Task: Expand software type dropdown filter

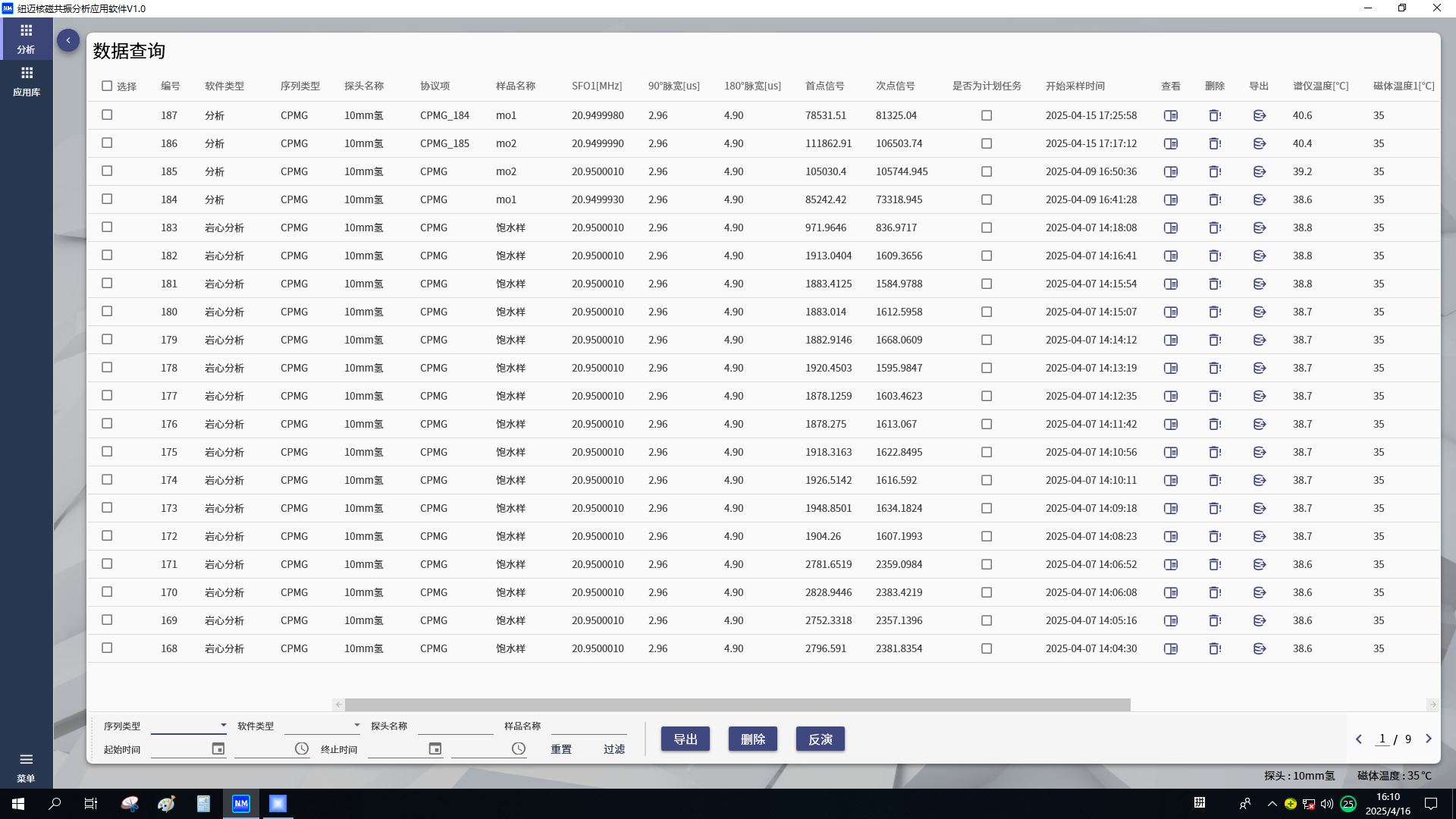Action: point(356,726)
